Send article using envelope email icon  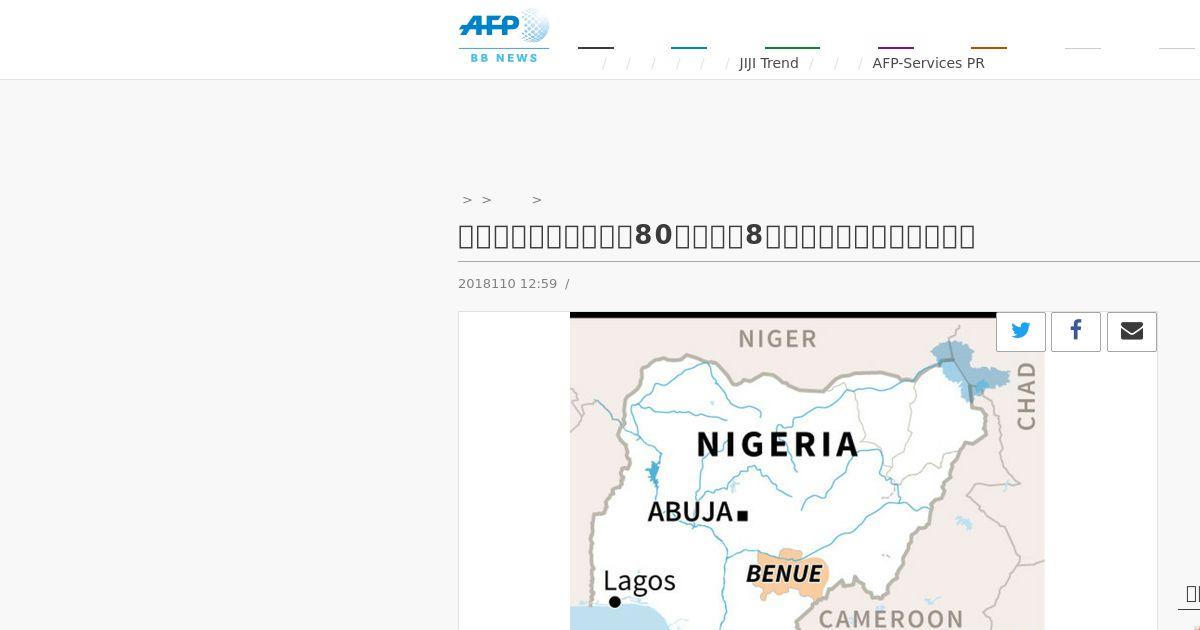[x=1132, y=331]
